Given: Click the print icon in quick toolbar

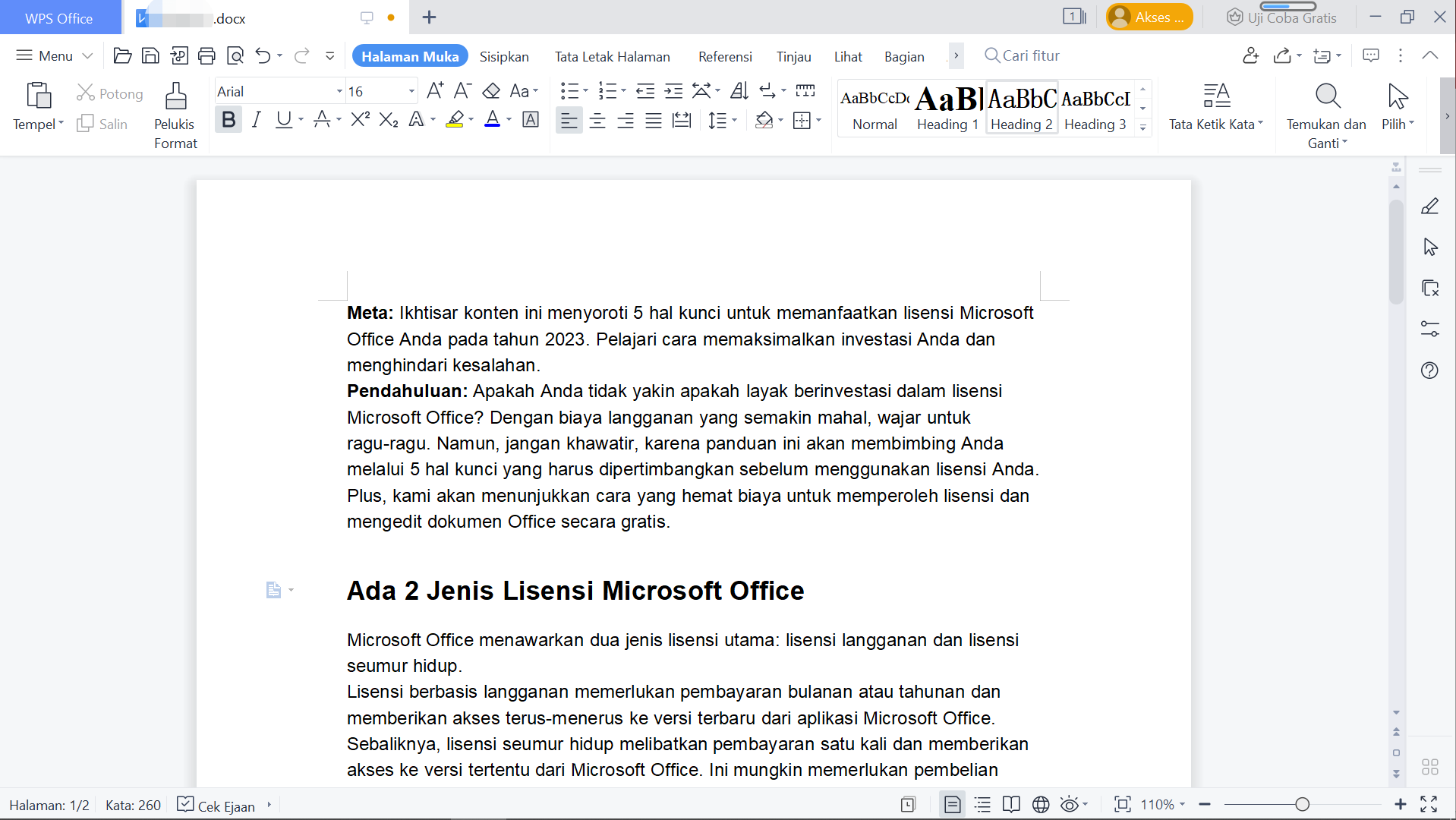Looking at the screenshot, I should click(206, 55).
